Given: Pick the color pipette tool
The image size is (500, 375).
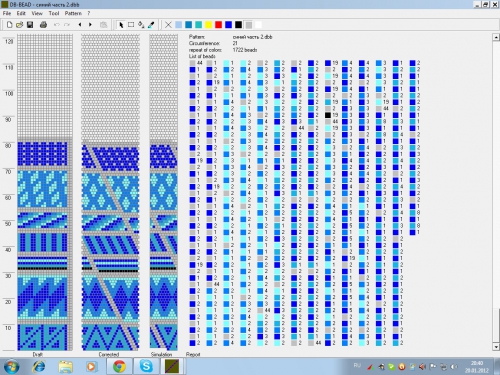Looking at the screenshot, I should click(151, 25).
